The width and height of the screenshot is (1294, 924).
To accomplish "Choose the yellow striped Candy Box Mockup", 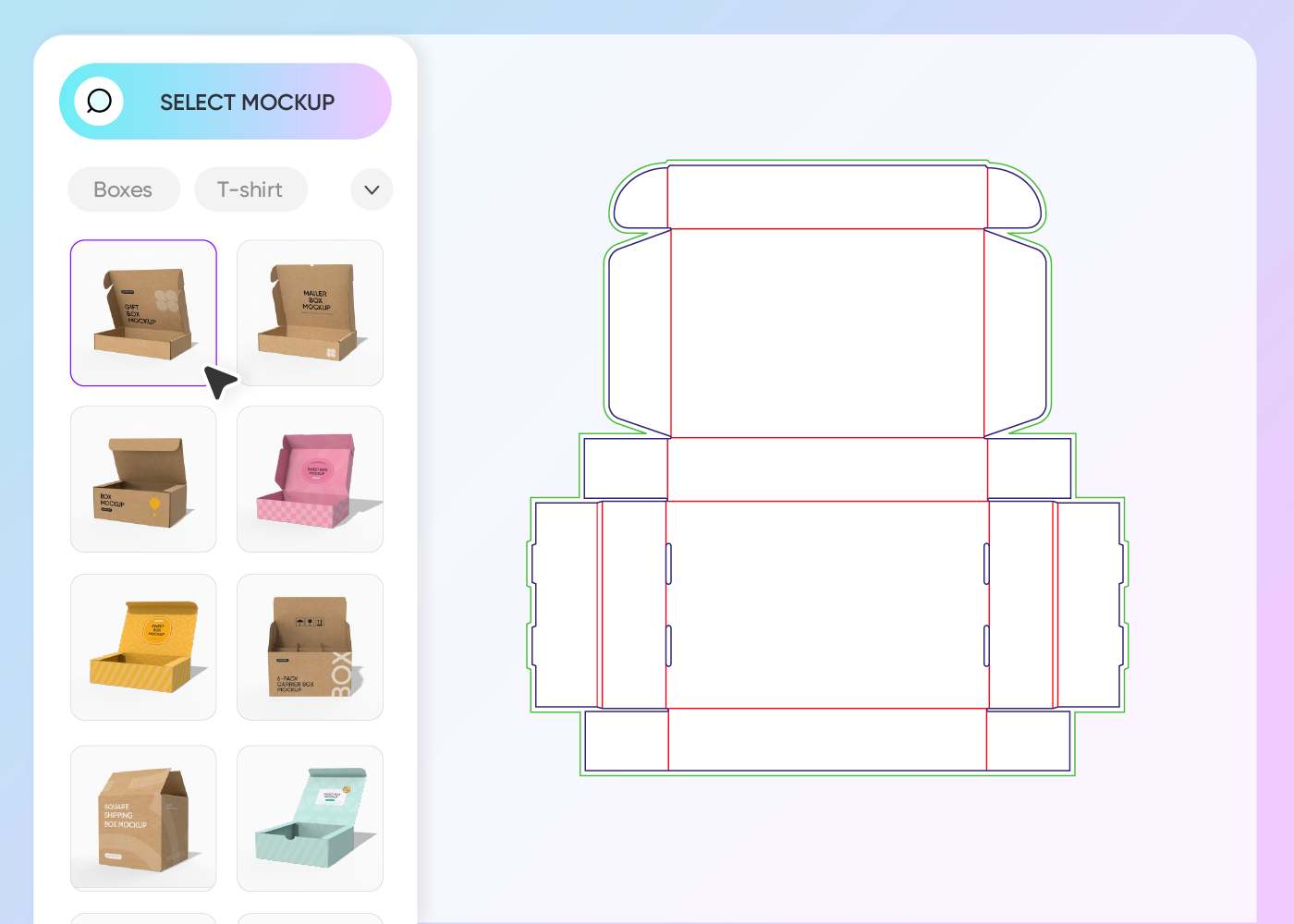I will 143,646.
